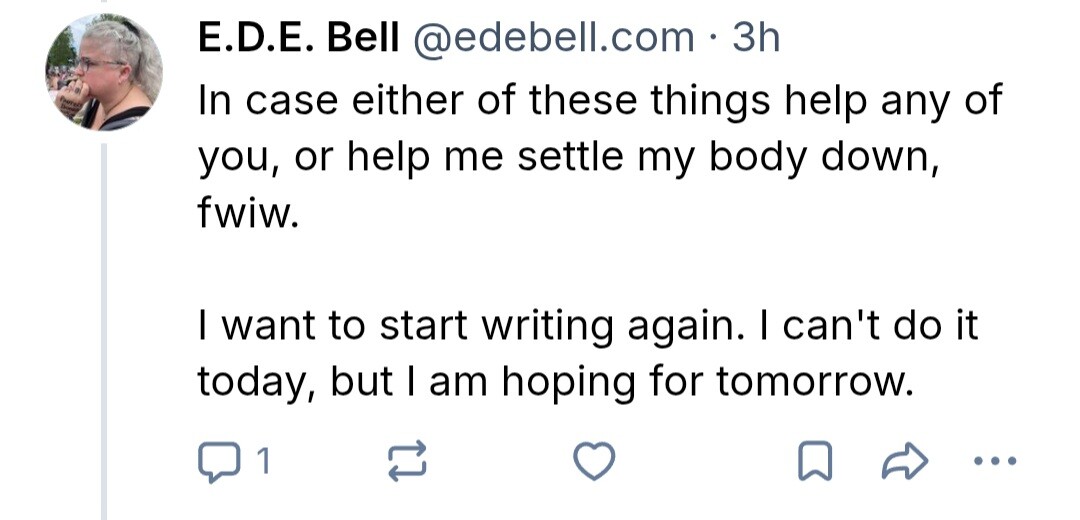Screen dimensions: 1080x520
Task: Like the post with the heart icon
Action: tap(593, 462)
